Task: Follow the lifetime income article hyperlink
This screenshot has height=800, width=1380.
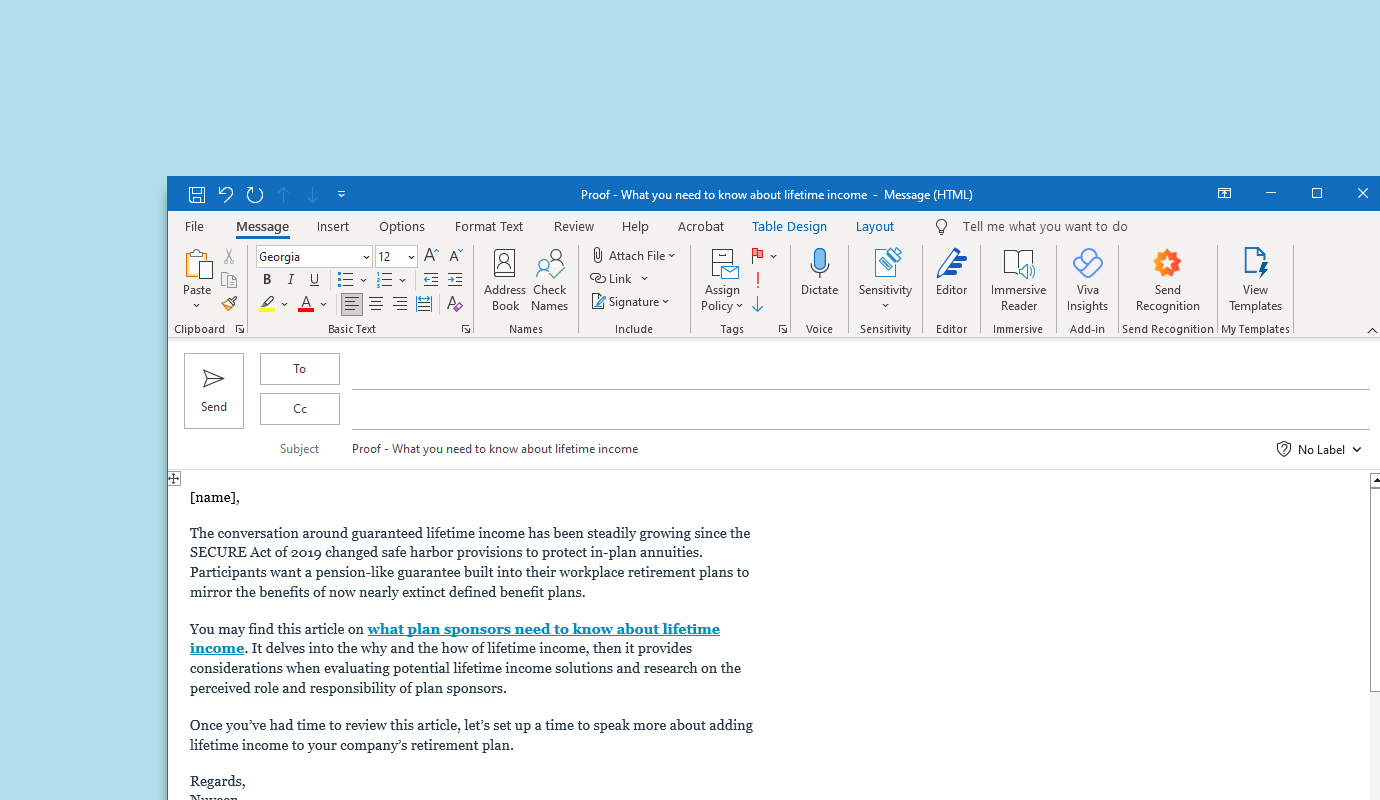Action: 543,629
